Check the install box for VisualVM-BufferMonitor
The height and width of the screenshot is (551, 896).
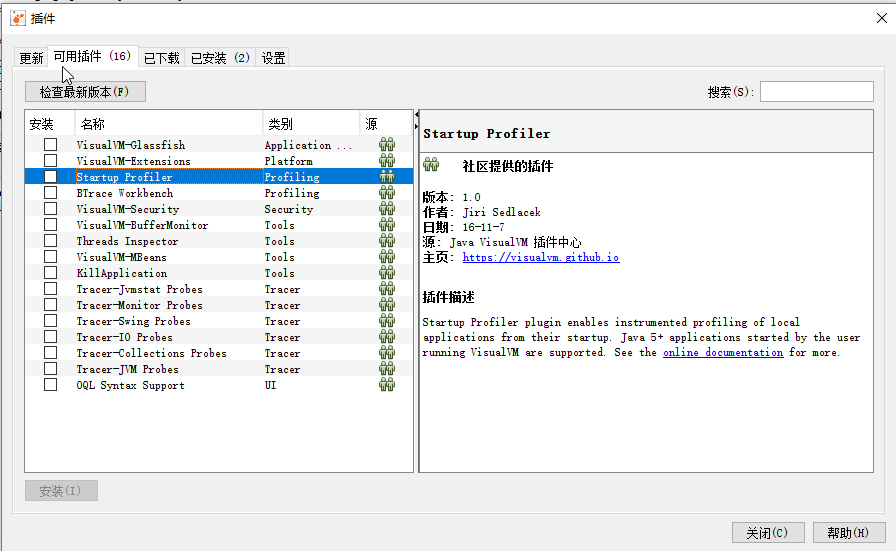tap(50, 225)
